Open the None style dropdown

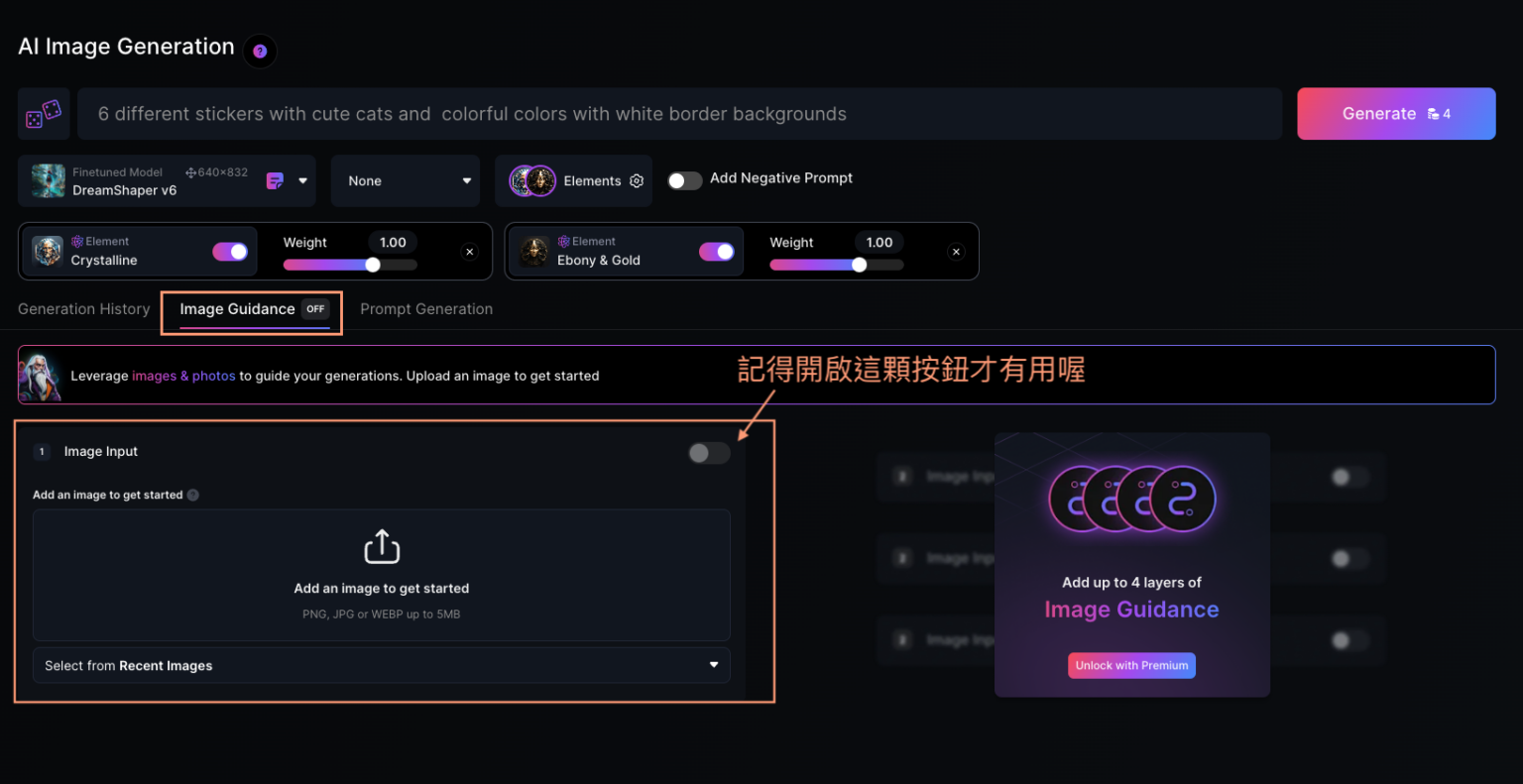tap(406, 181)
